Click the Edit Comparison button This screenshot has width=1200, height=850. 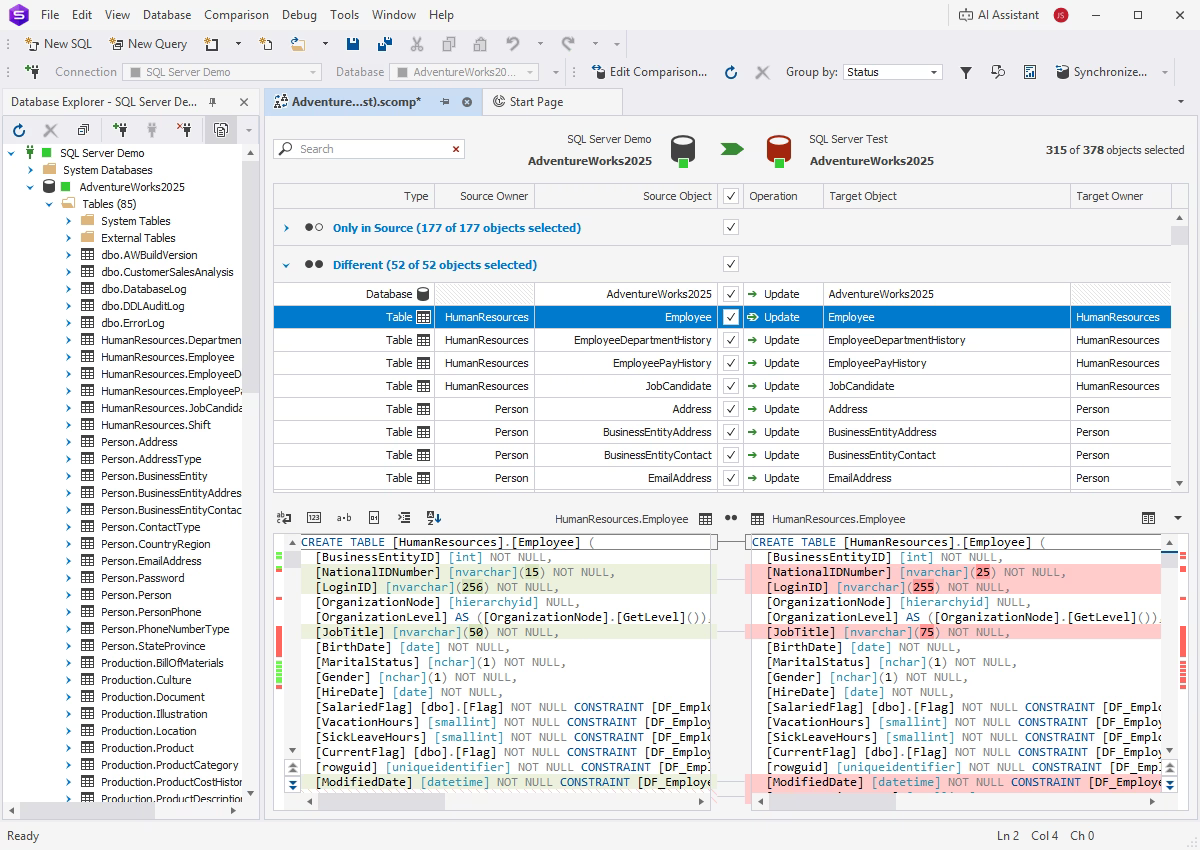[649, 72]
